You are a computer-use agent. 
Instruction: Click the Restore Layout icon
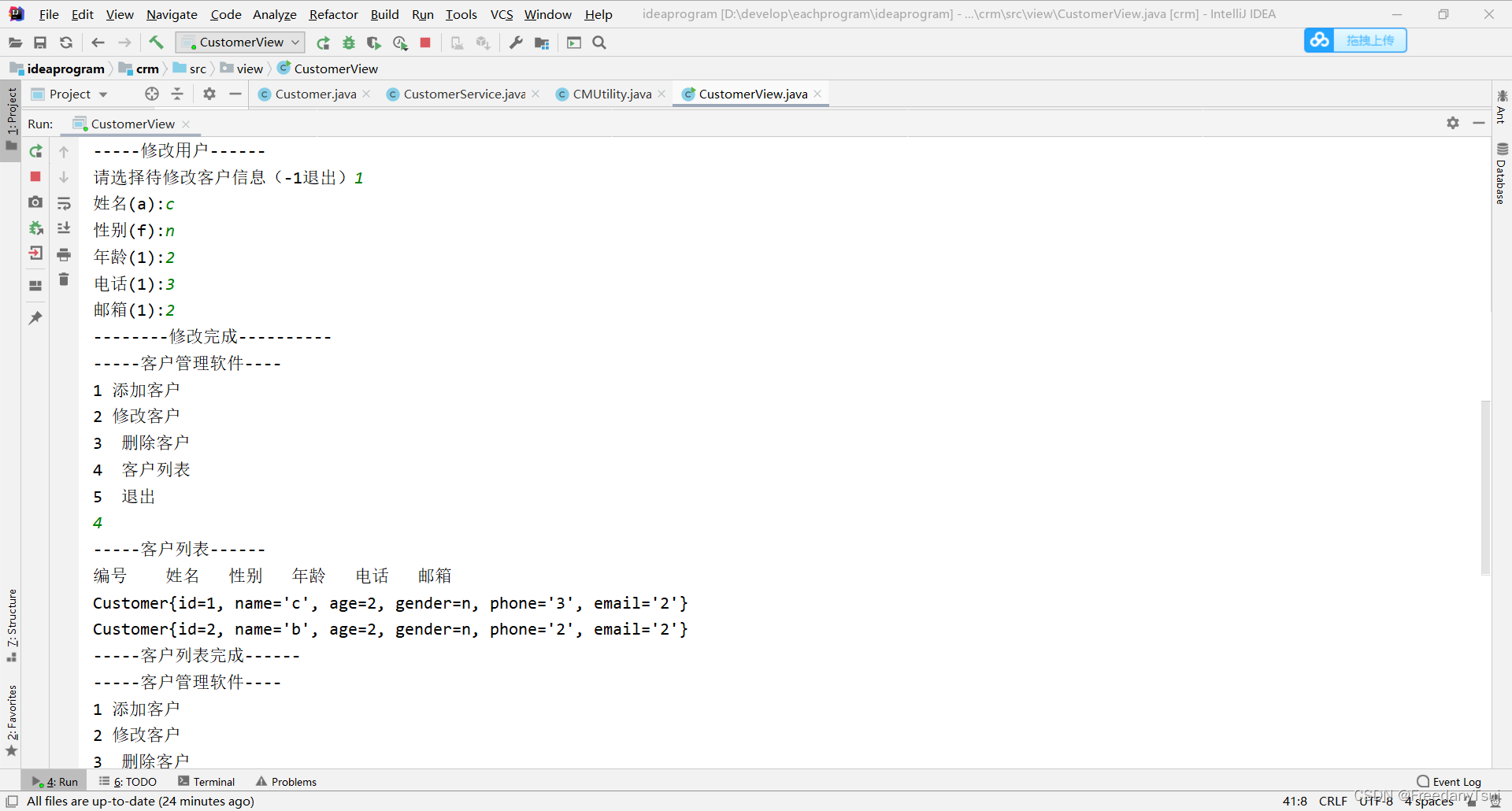point(35,286)
